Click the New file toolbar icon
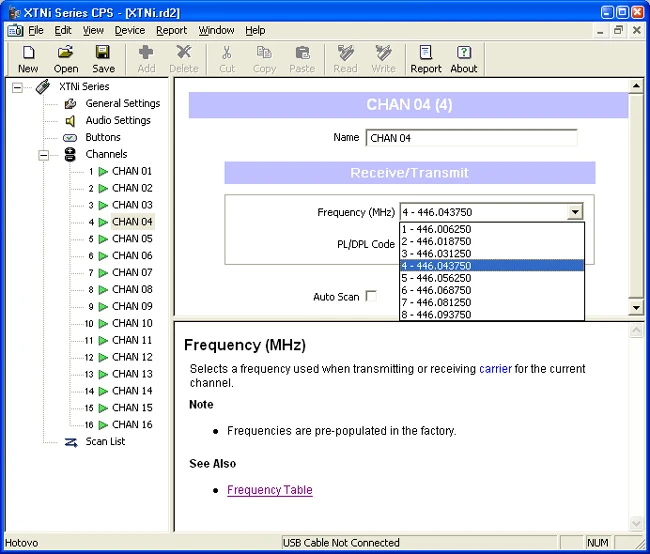This screenshot has height=554, width=650. tap(28, 58)
